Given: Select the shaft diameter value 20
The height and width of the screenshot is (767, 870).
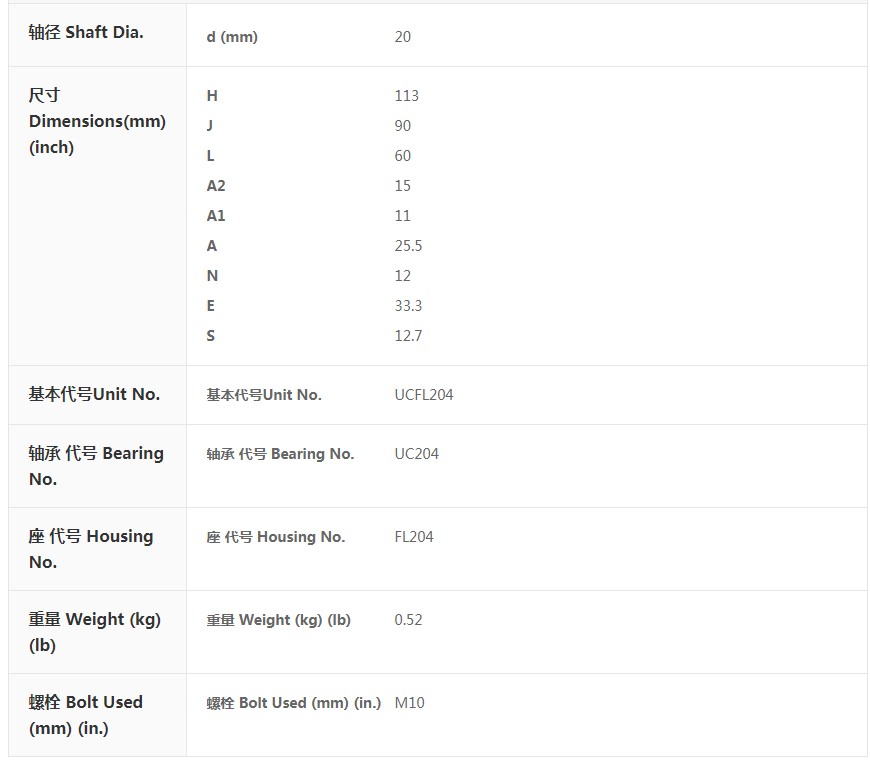Looking at the screenshot, I should pos(403,37).
